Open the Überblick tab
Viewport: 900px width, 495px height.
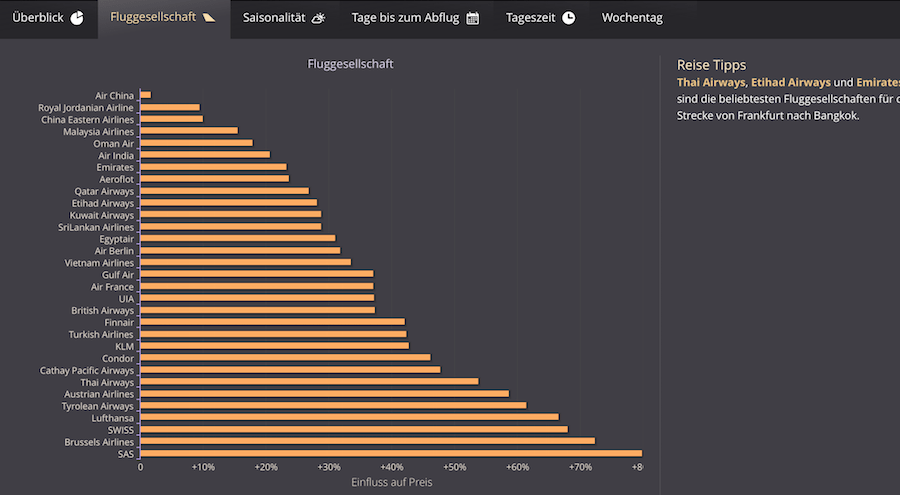click(48, 18)
